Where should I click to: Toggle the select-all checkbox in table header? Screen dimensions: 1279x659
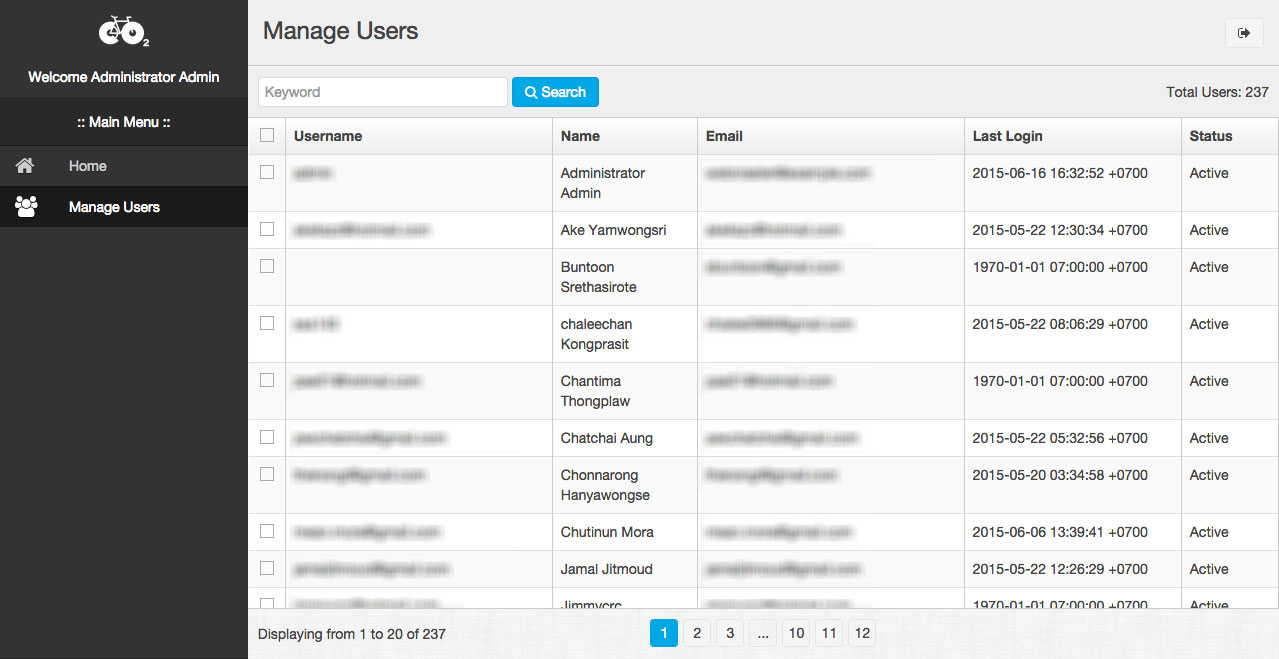(267, 135)
